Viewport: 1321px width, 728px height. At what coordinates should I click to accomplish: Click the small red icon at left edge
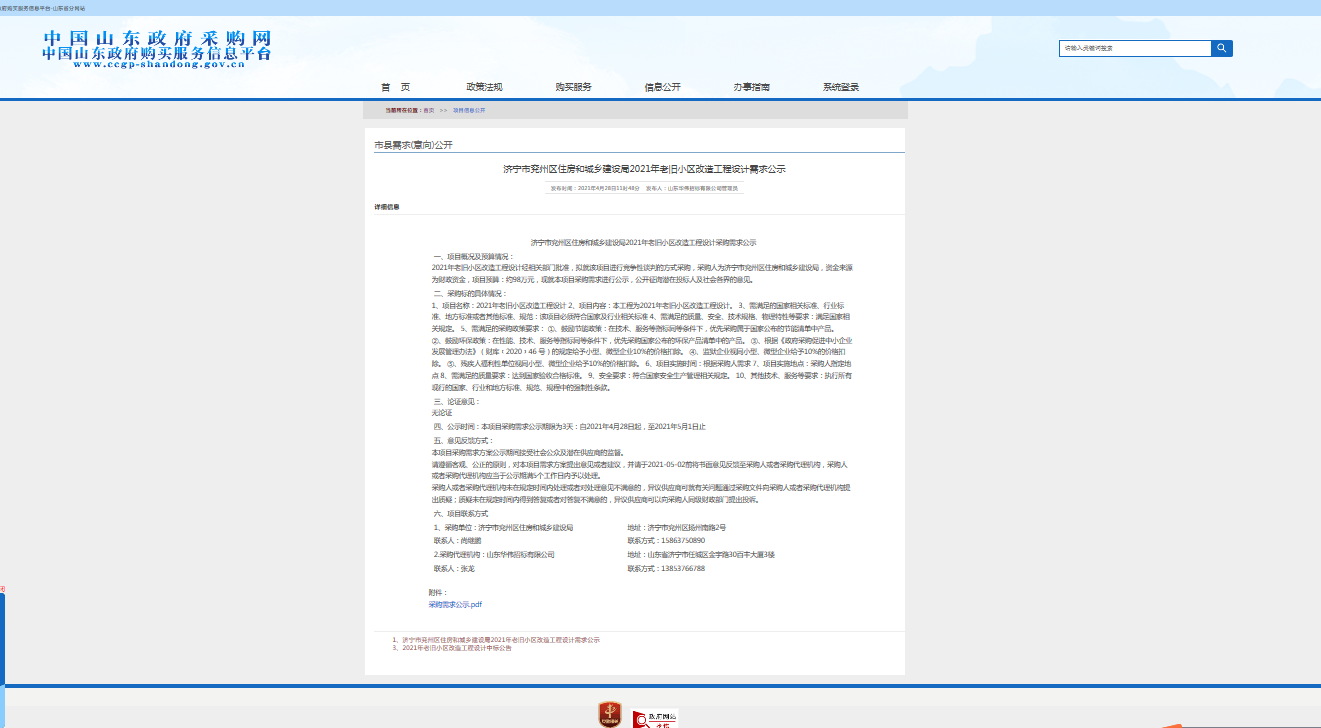[3, 589]
